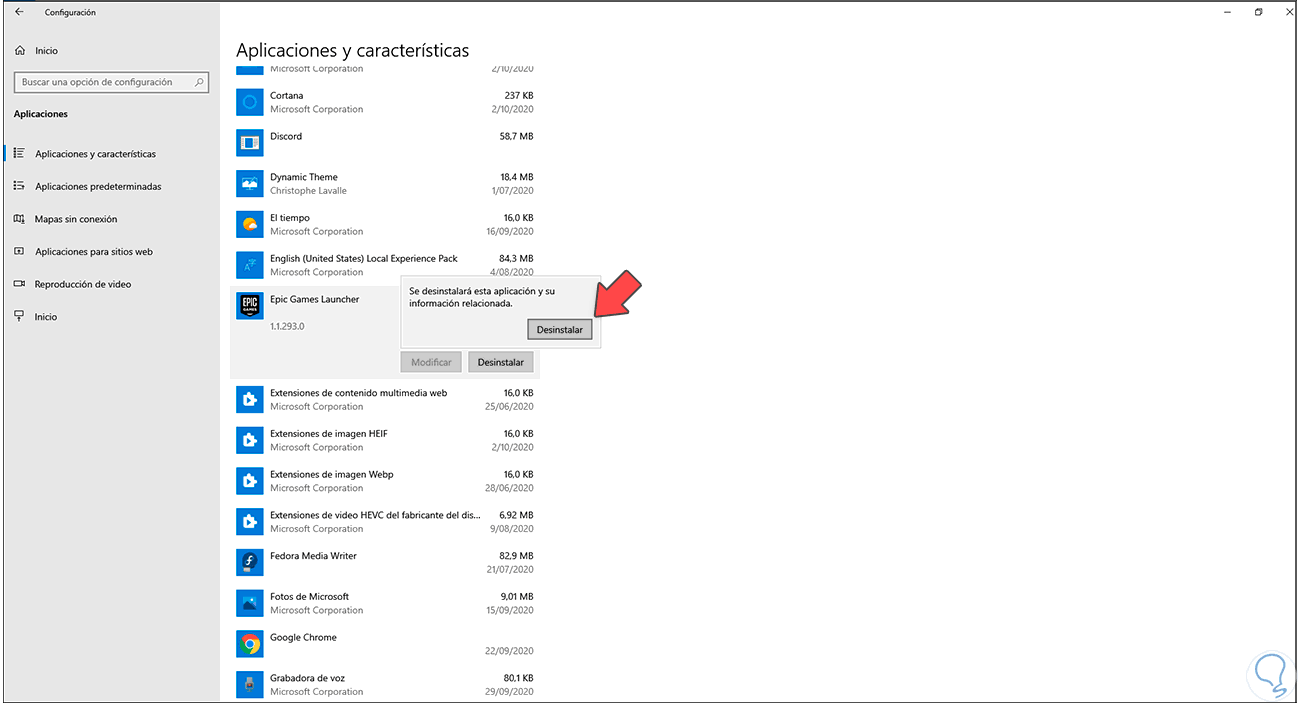Click the El tiempo weather icon
The image size is (1300, 703).
[x=250, y=224]
